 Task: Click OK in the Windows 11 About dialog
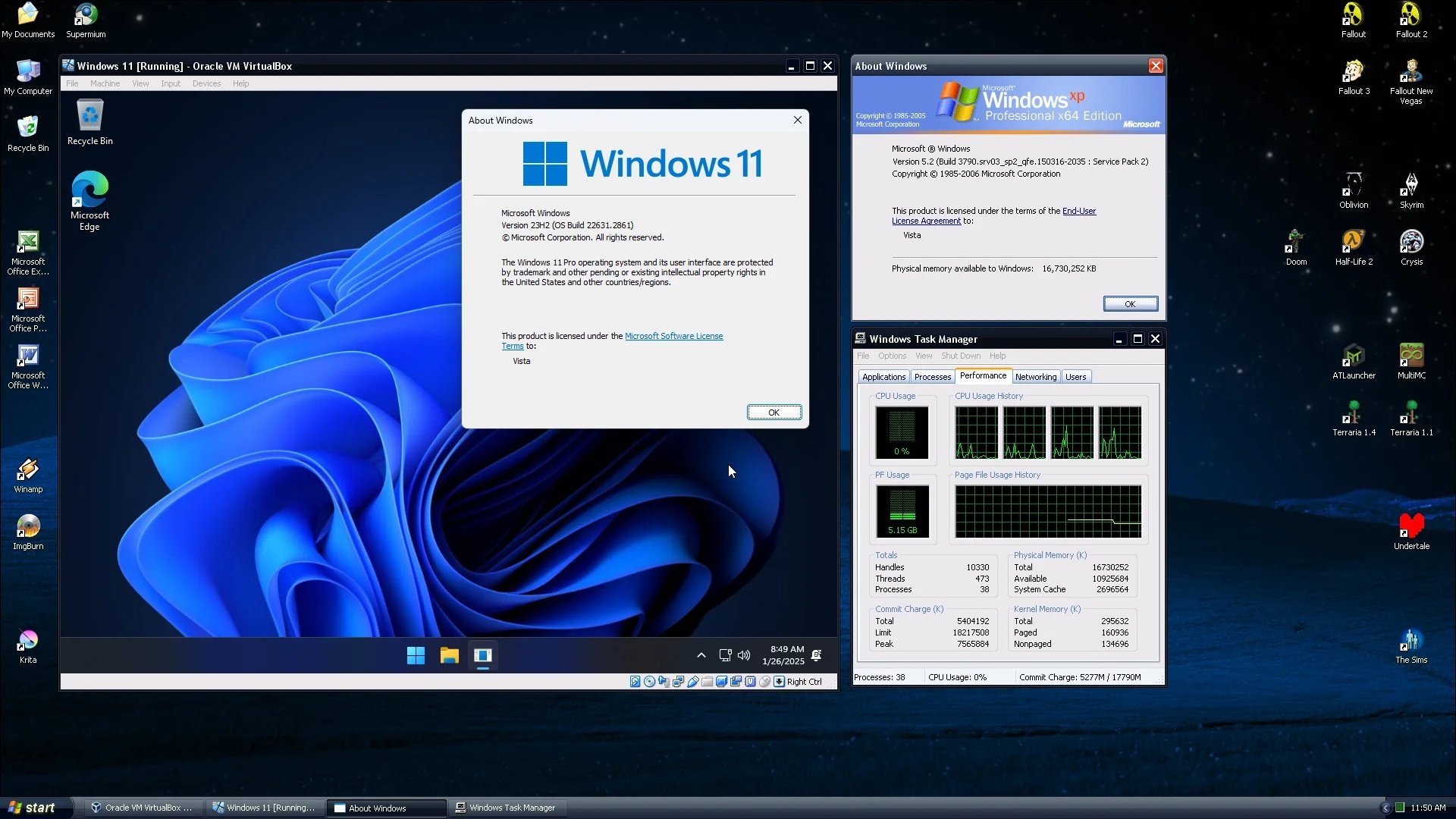[x=773, y=412]
